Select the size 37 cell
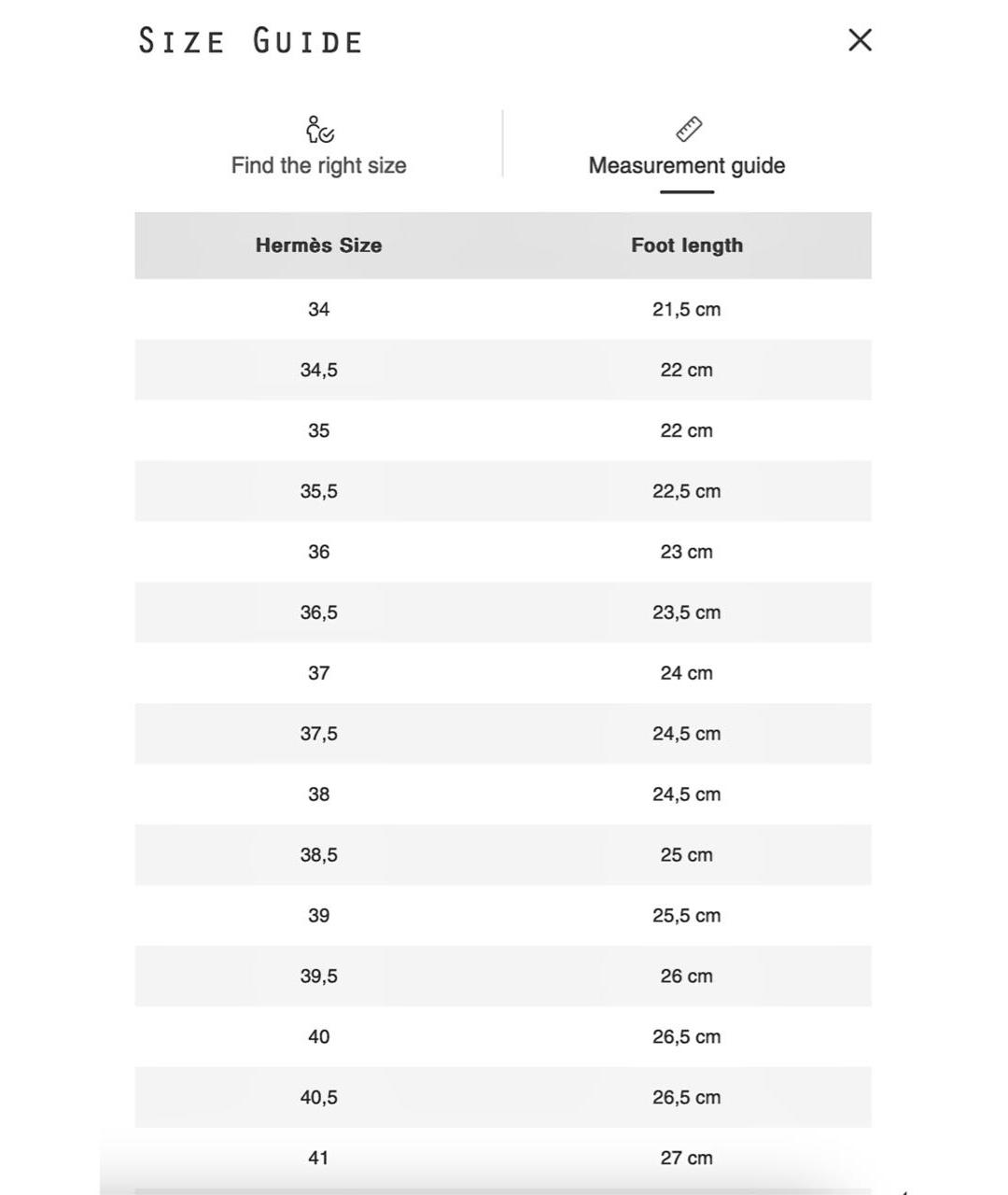1008x1195 pixels. 318,673
